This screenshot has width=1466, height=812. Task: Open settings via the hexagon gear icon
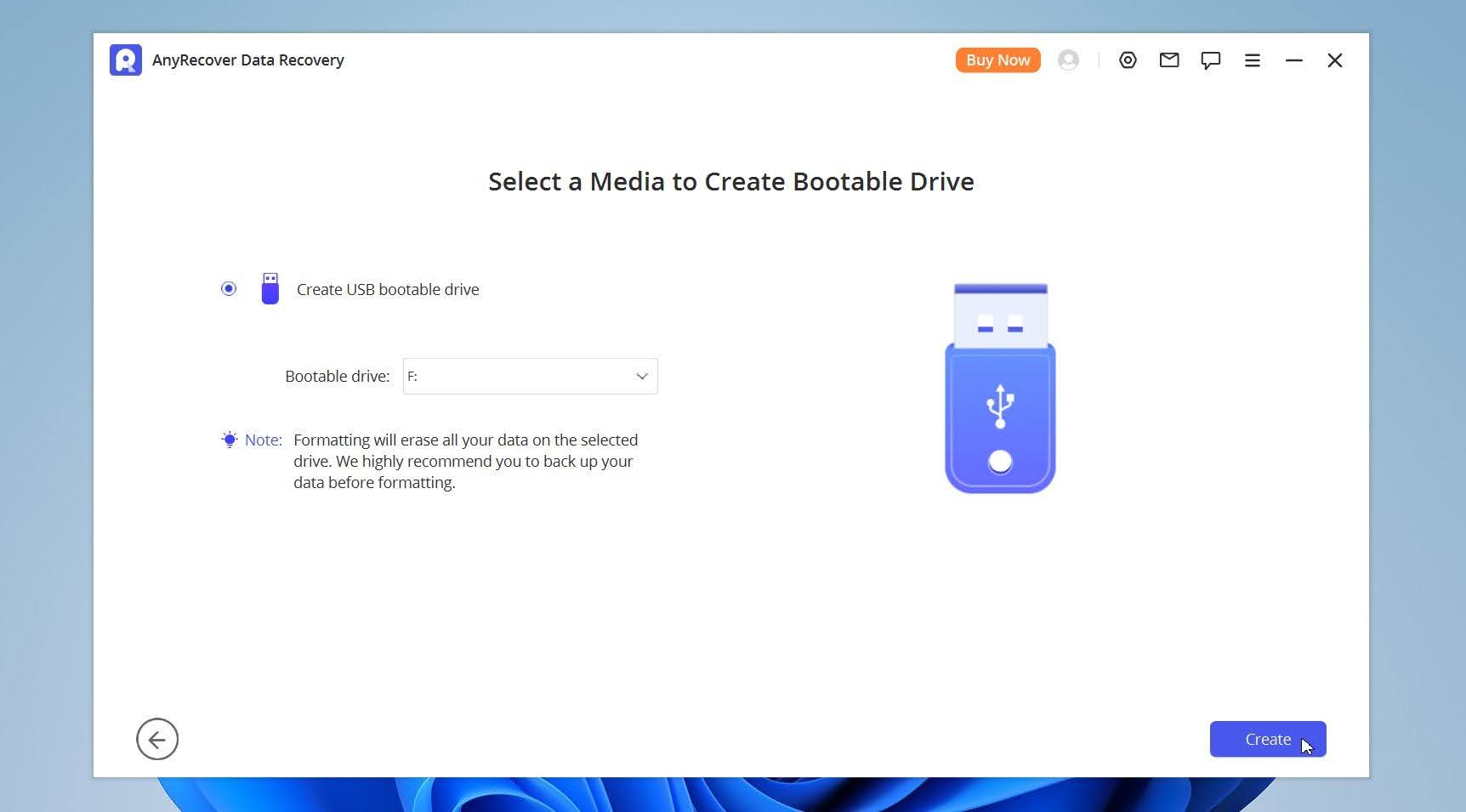coord(1128,60)
